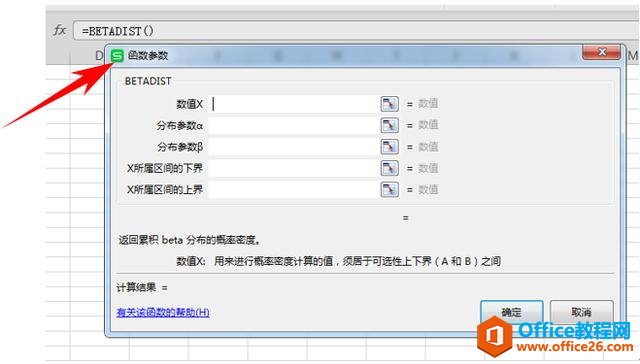Click the 分布参数α label
The height and width of the screenshot is (364, 640).
click(180, 126)
